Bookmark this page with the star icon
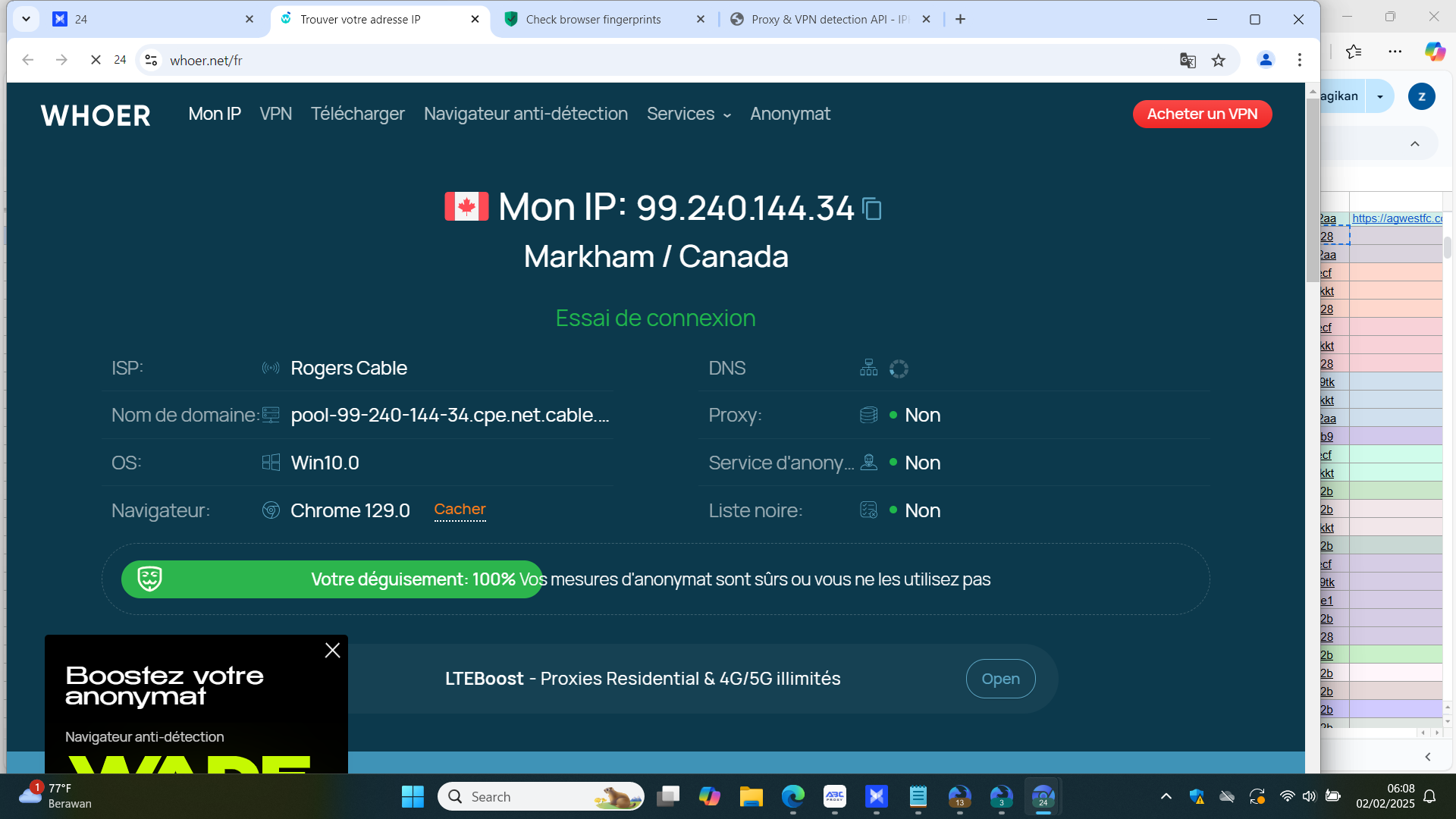The width and height of the screenshot is (1456, 819). click(1219, 61)
